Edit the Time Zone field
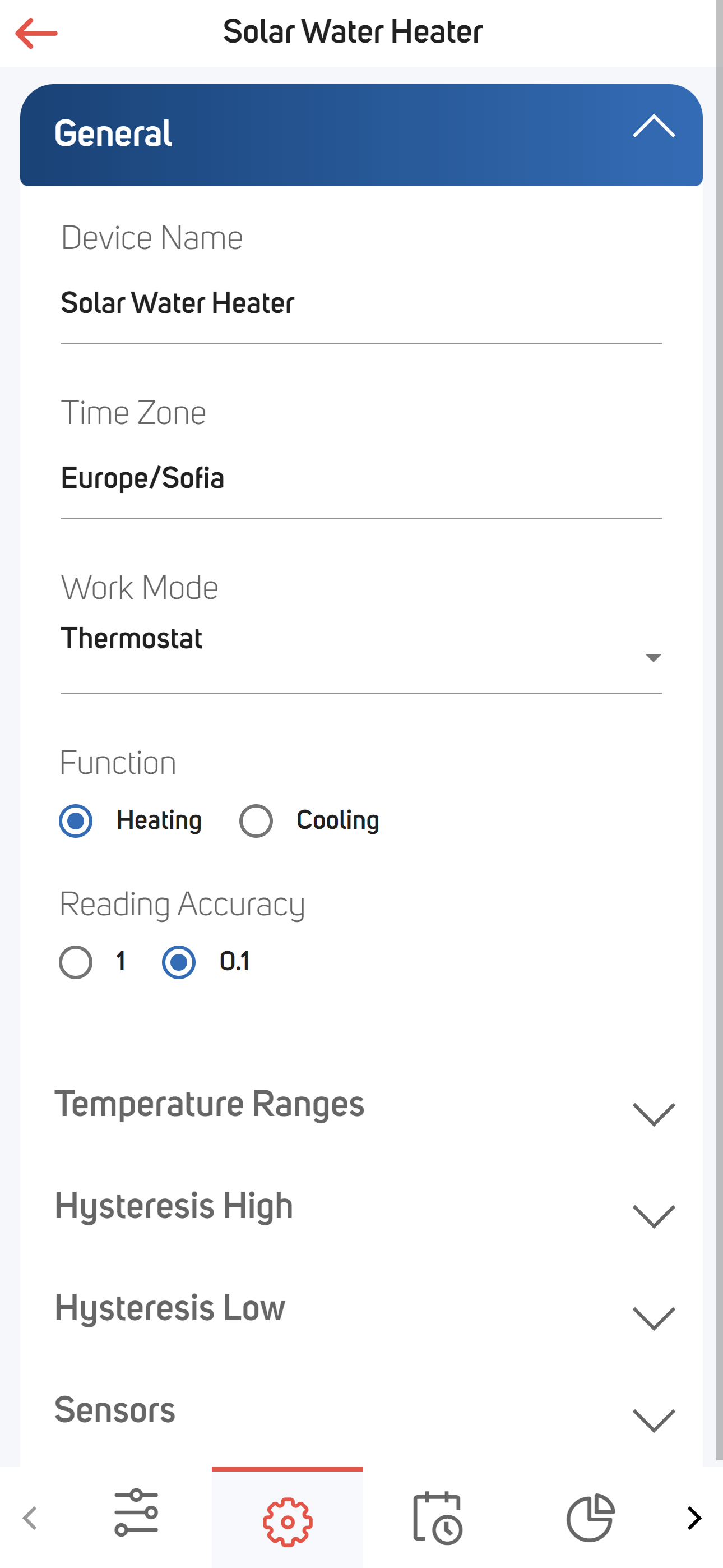723x1568 pixels. [x=361, y=478]
